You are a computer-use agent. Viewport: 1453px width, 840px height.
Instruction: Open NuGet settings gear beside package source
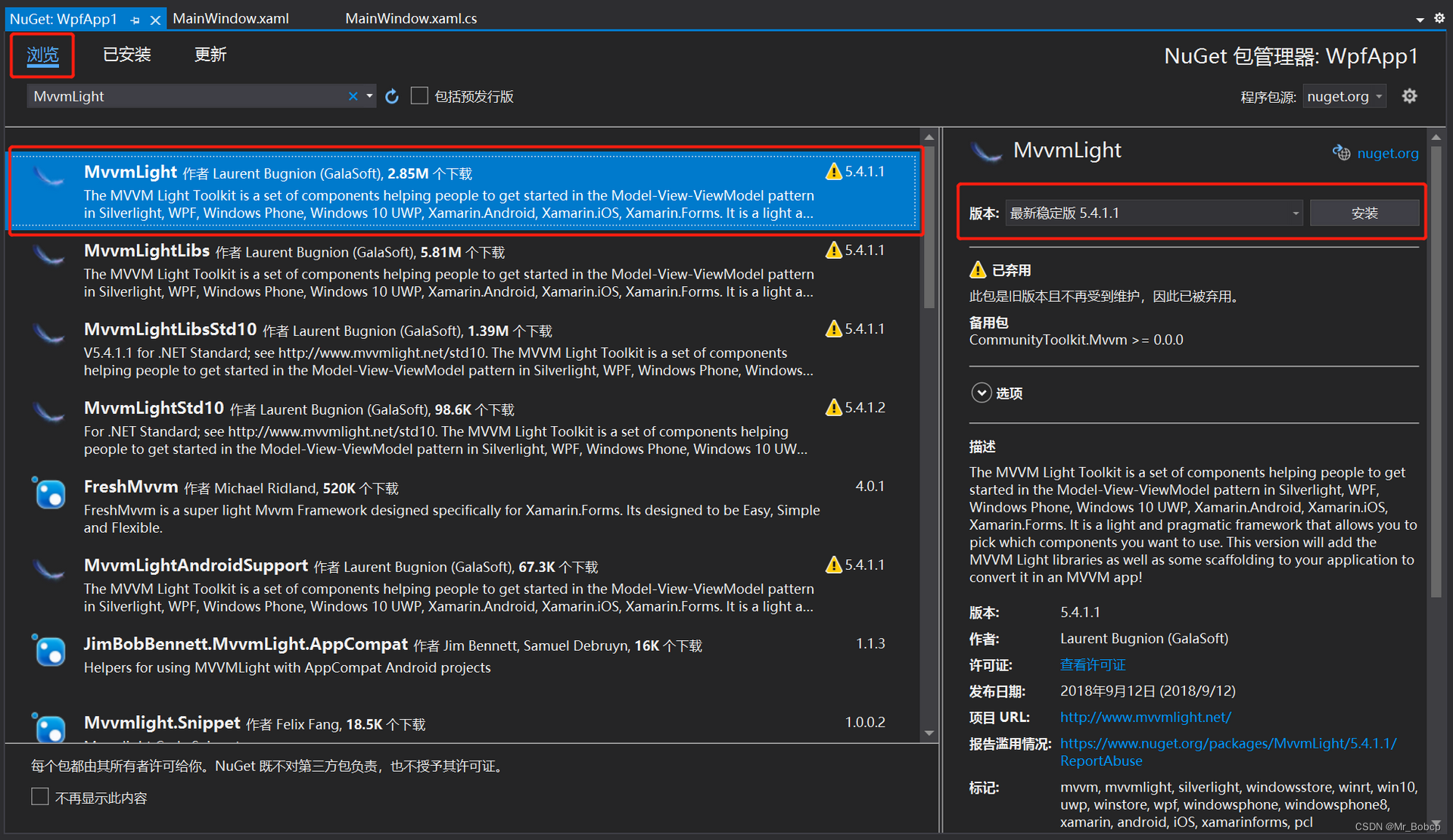[x=1409, y=96]
